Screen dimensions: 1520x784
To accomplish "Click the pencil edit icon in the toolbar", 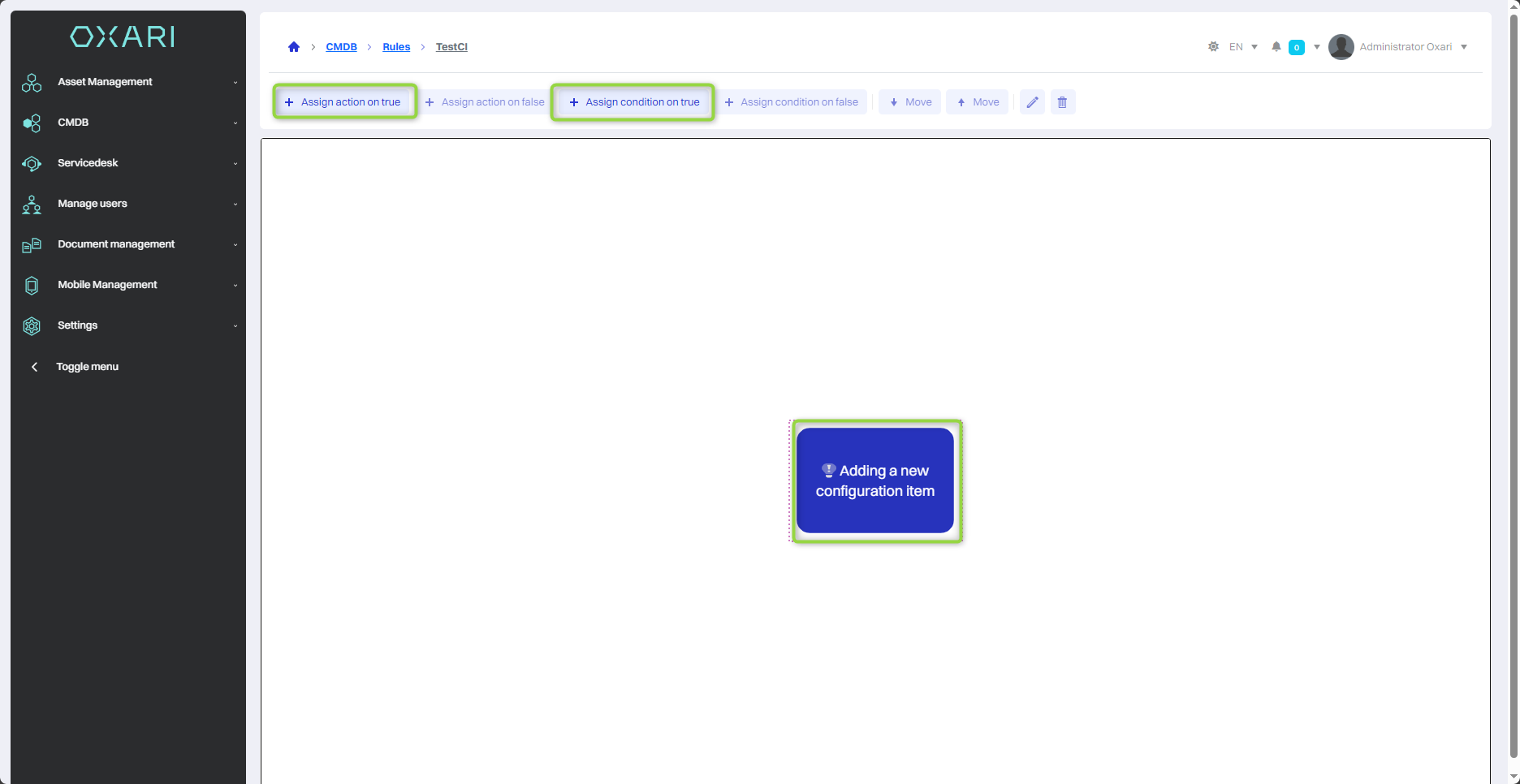I will 1032,101.
